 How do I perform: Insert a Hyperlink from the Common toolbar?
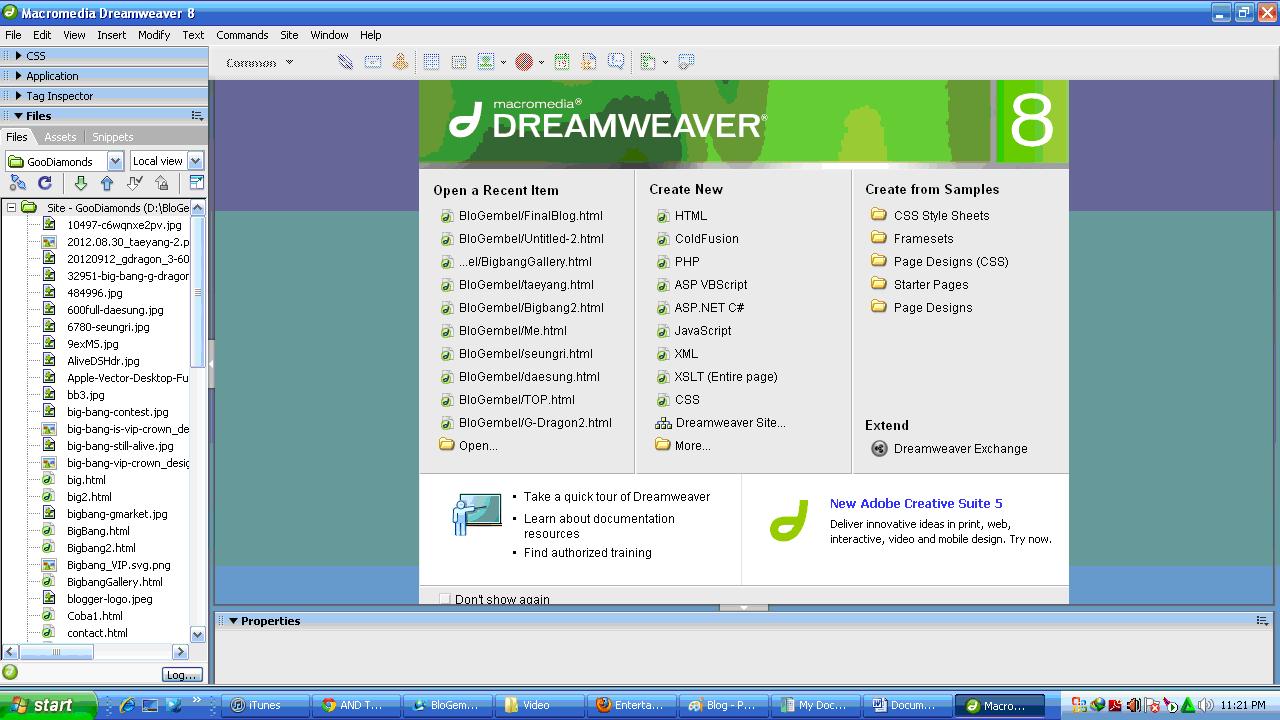click(345, 62)
